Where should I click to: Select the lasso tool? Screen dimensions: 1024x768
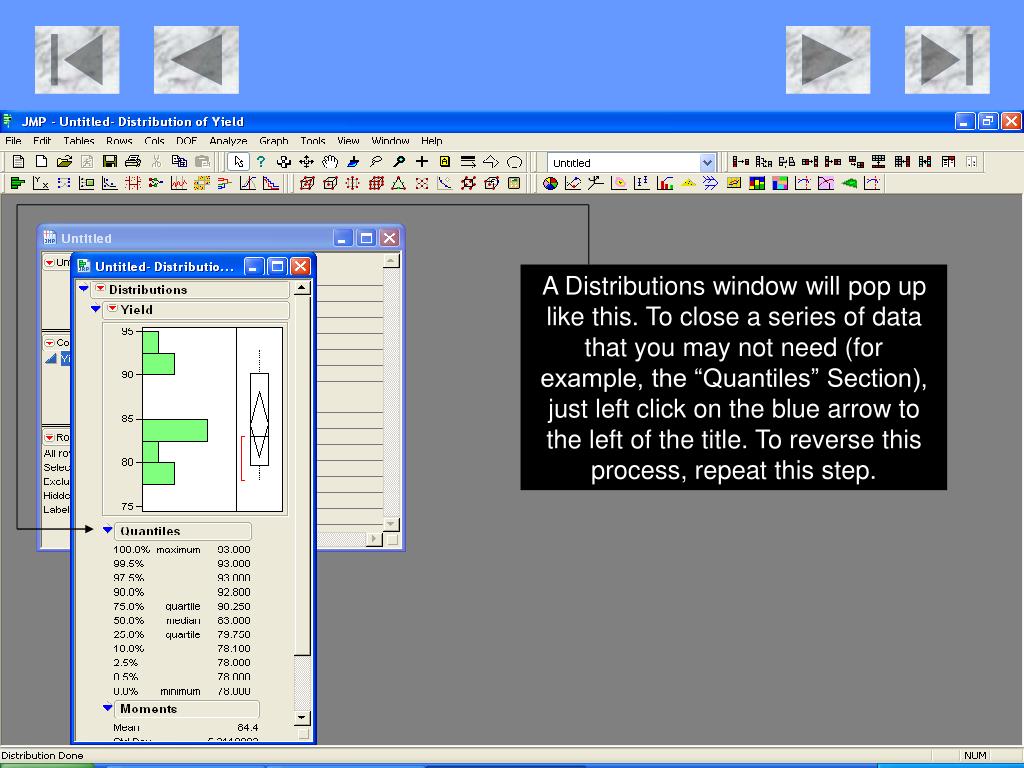(x=376, y=161)
